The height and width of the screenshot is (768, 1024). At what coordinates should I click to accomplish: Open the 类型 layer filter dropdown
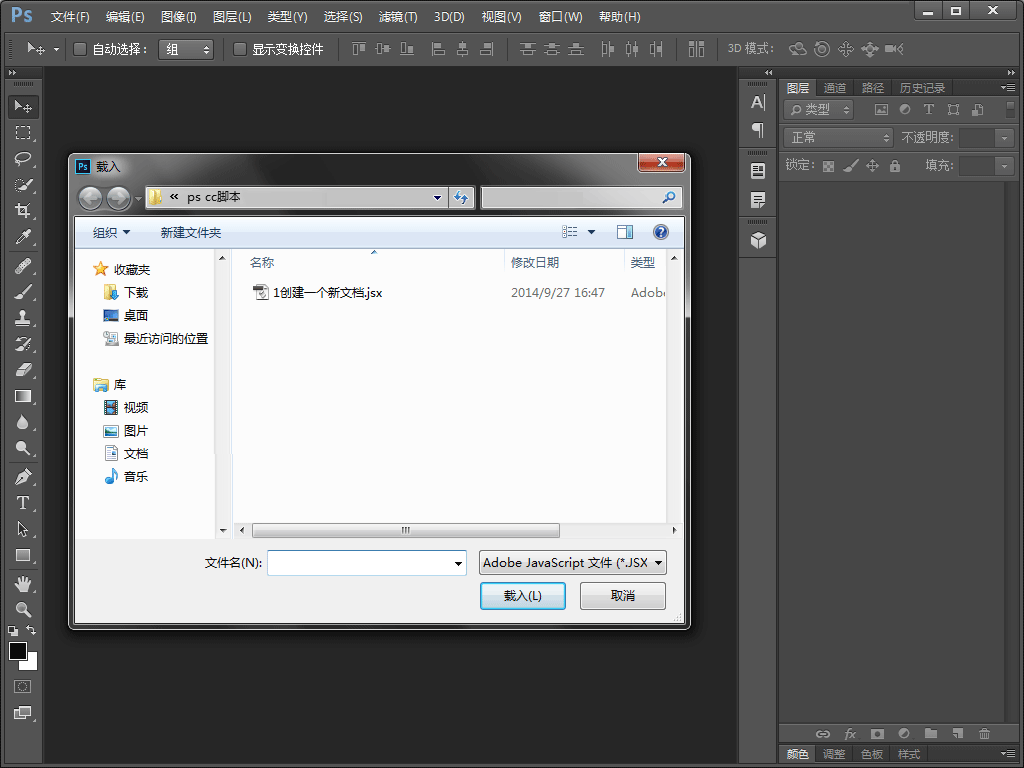coord(818,110)
